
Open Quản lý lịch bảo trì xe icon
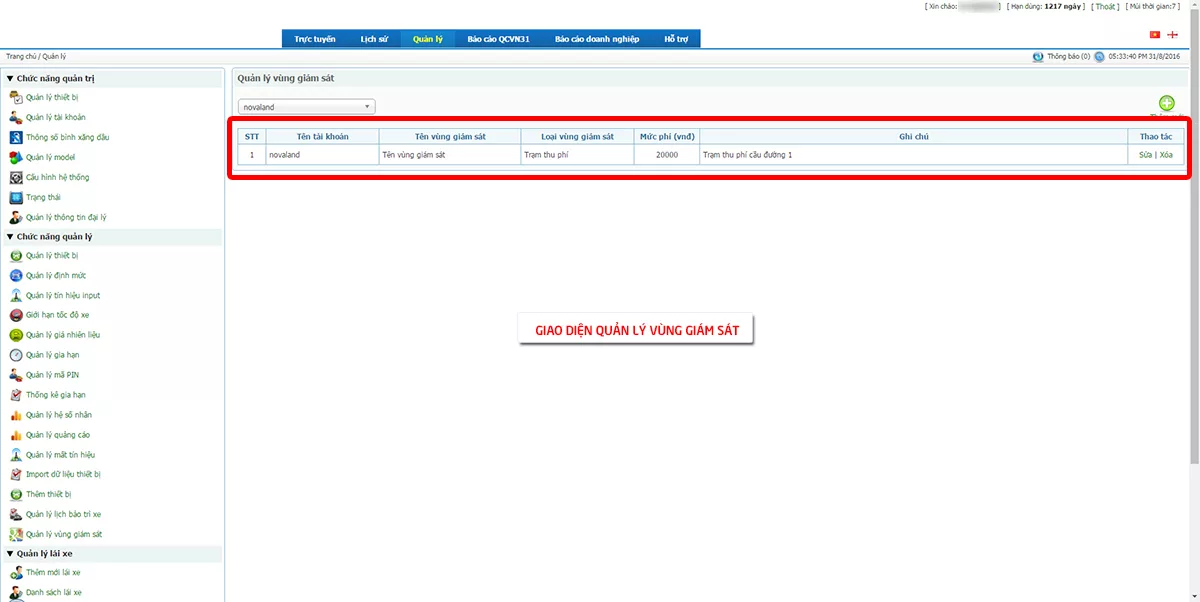coord(16,514)
